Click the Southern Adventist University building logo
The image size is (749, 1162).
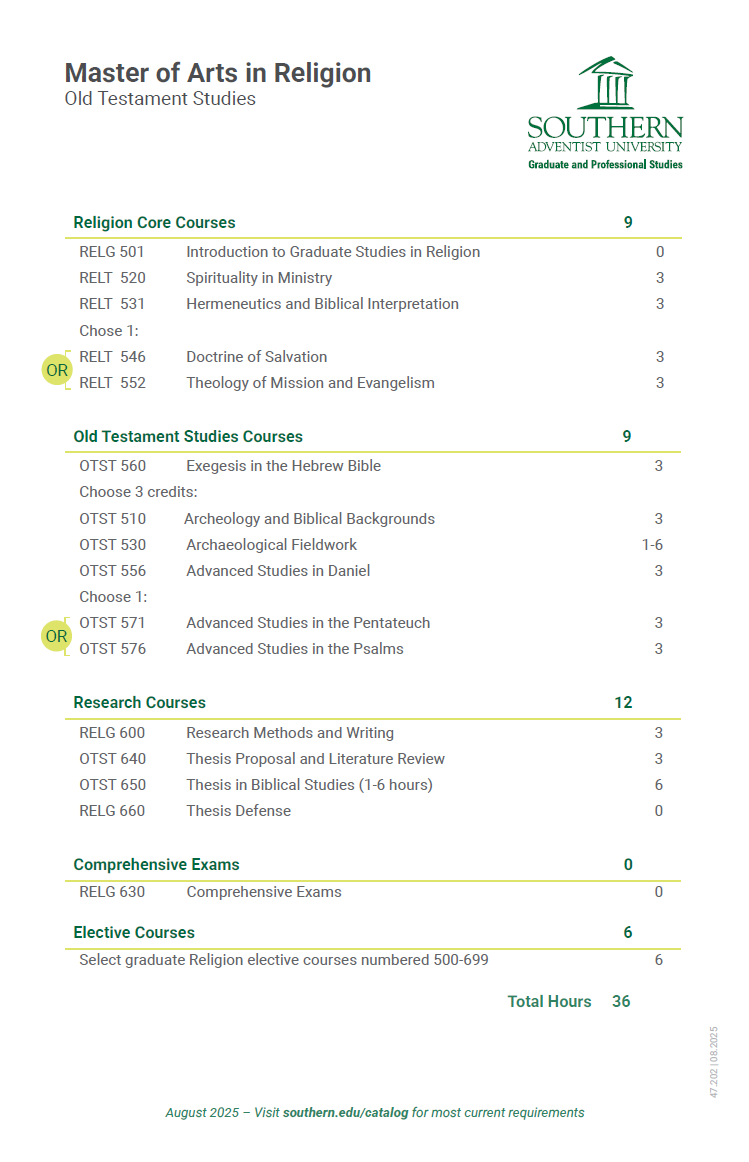pyautogui.click(x=606, y=84)
